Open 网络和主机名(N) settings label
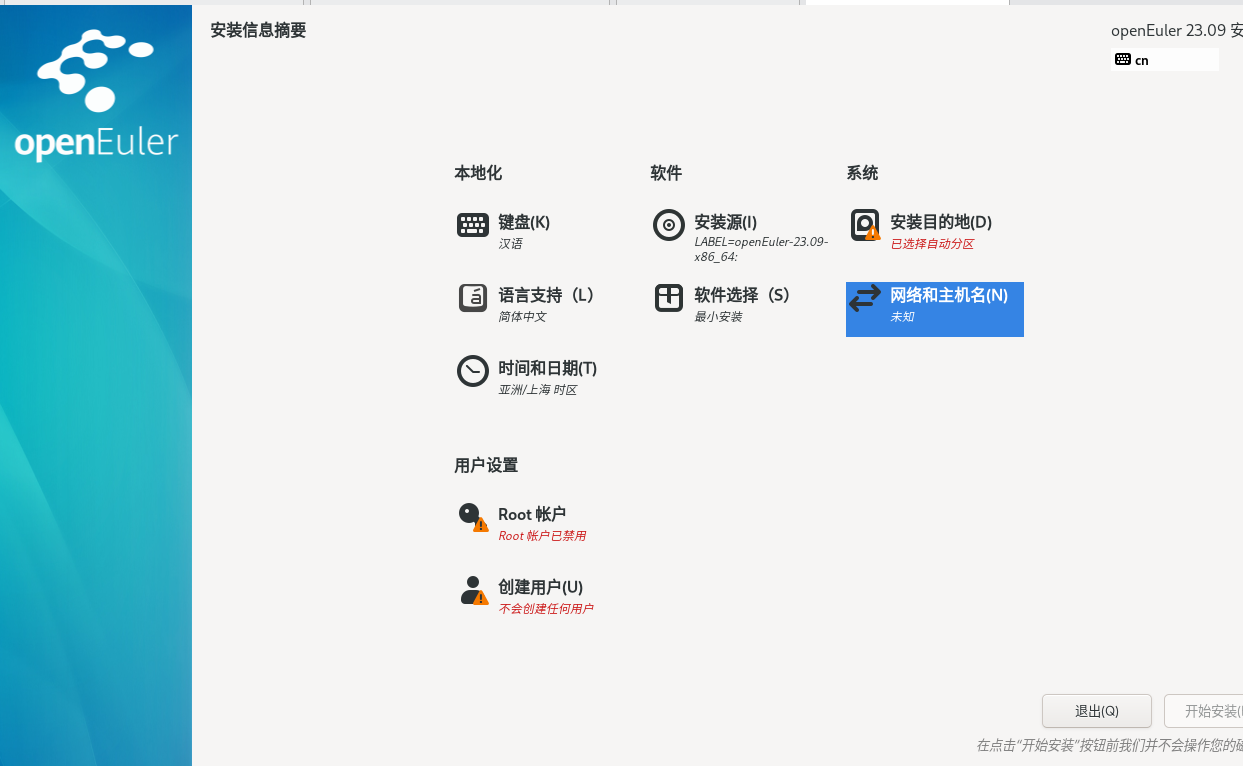This screenshot has height=766, width=1243. pos(949,295)
